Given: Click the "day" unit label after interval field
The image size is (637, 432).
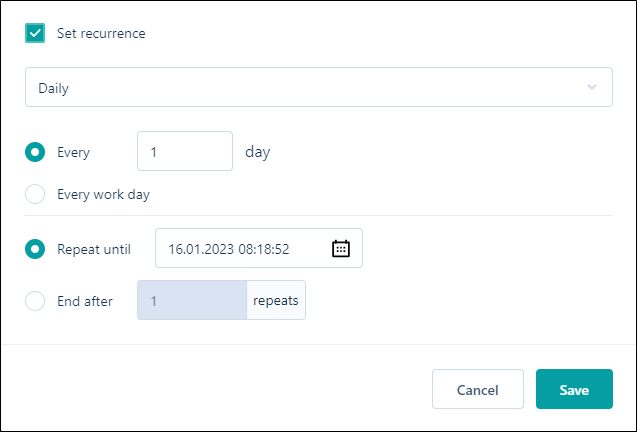Looking at the screenshot, I should [x=257, y=152].
